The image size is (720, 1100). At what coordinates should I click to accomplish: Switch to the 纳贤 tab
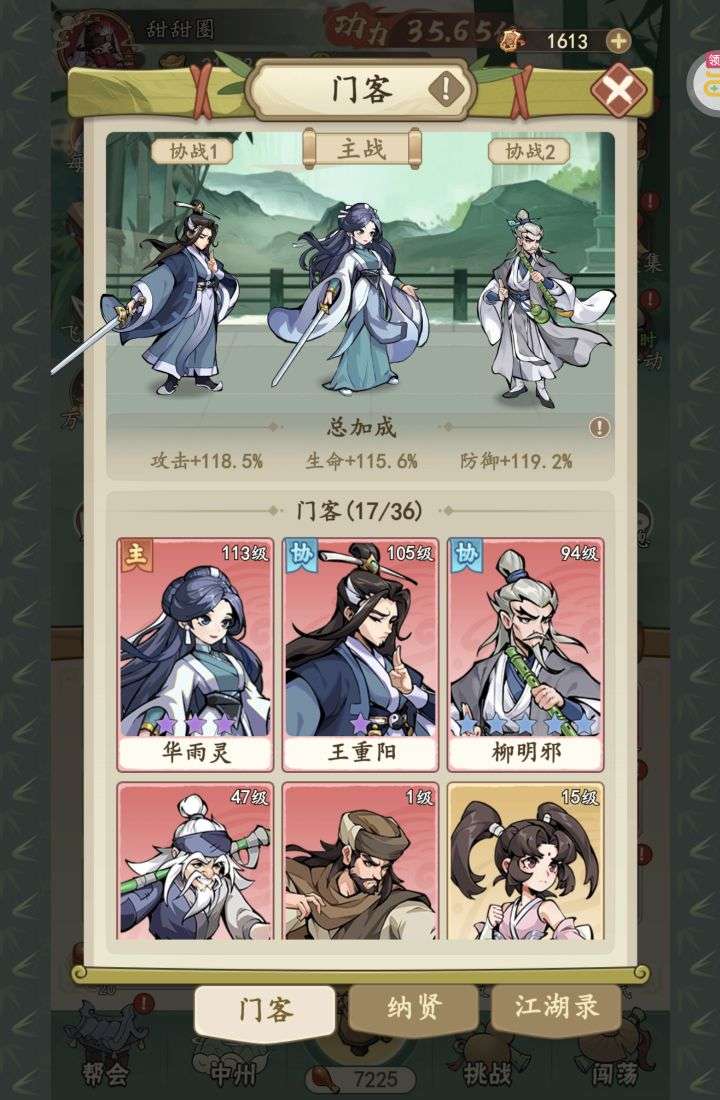pos(413,1008)
